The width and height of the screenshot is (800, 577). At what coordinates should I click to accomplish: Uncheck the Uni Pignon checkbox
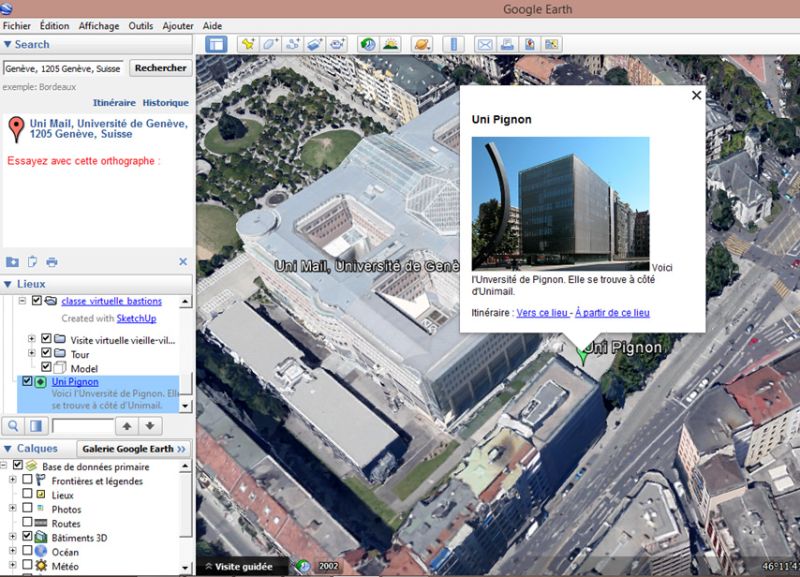click(x=27, y=381)
